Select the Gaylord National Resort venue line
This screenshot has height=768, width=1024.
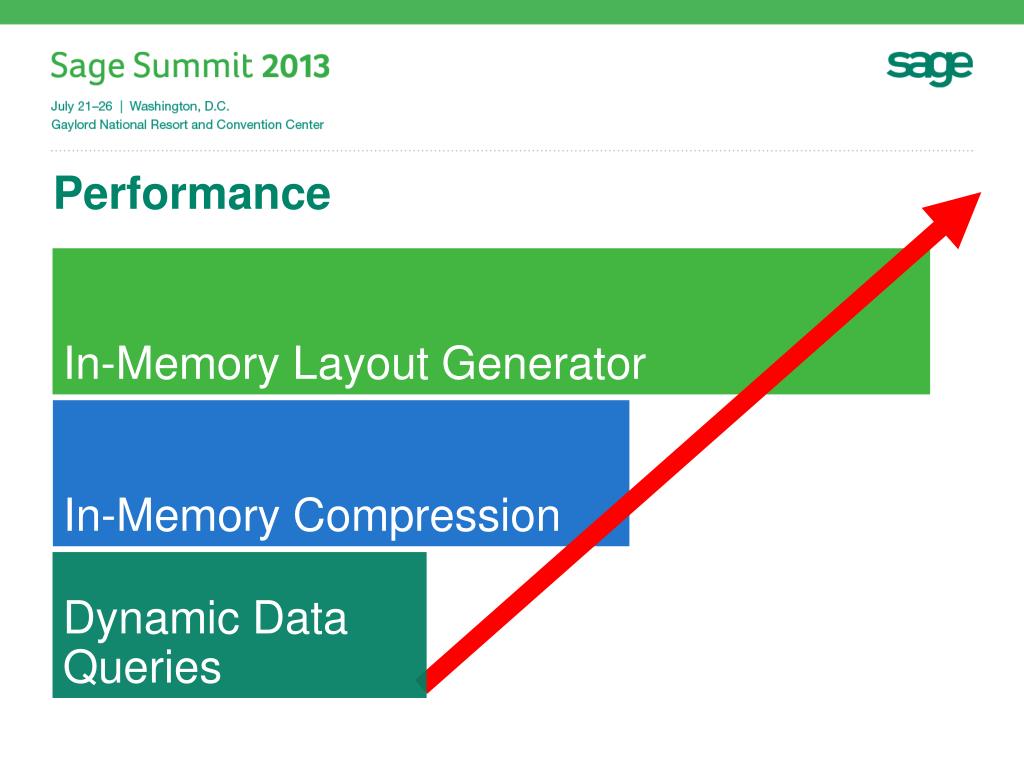(187, 125)
